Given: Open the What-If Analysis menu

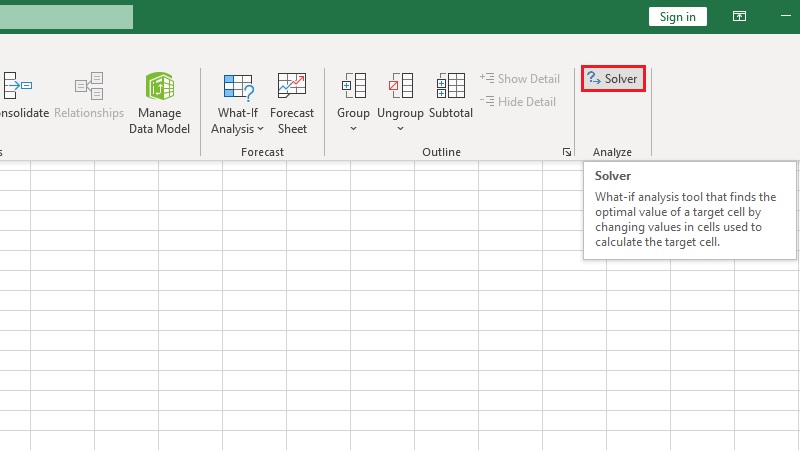Looking at the screenshot, I should pyautogui.click(x=238, y=103).
